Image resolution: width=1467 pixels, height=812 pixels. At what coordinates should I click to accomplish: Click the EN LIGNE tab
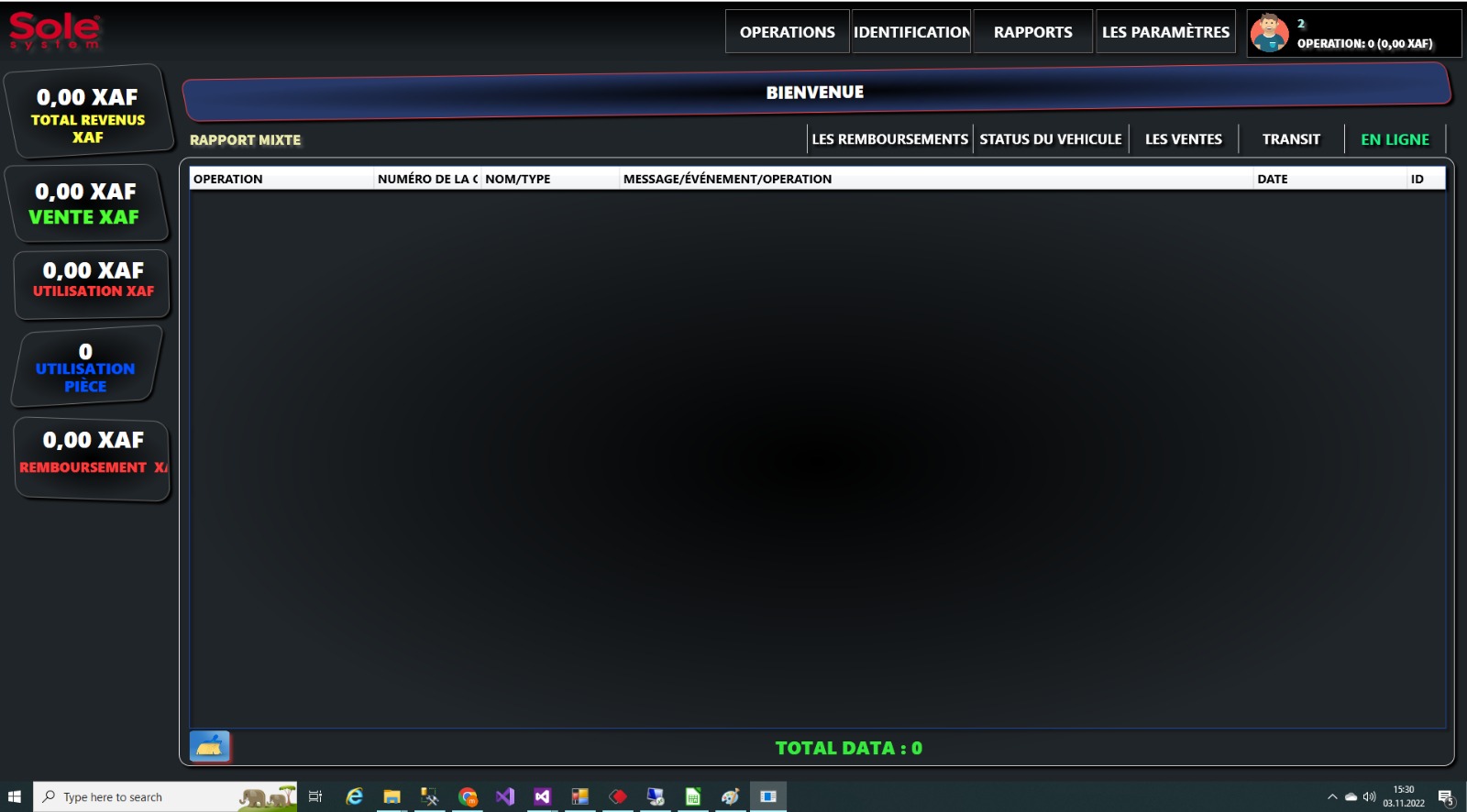tap(1395, 139)
